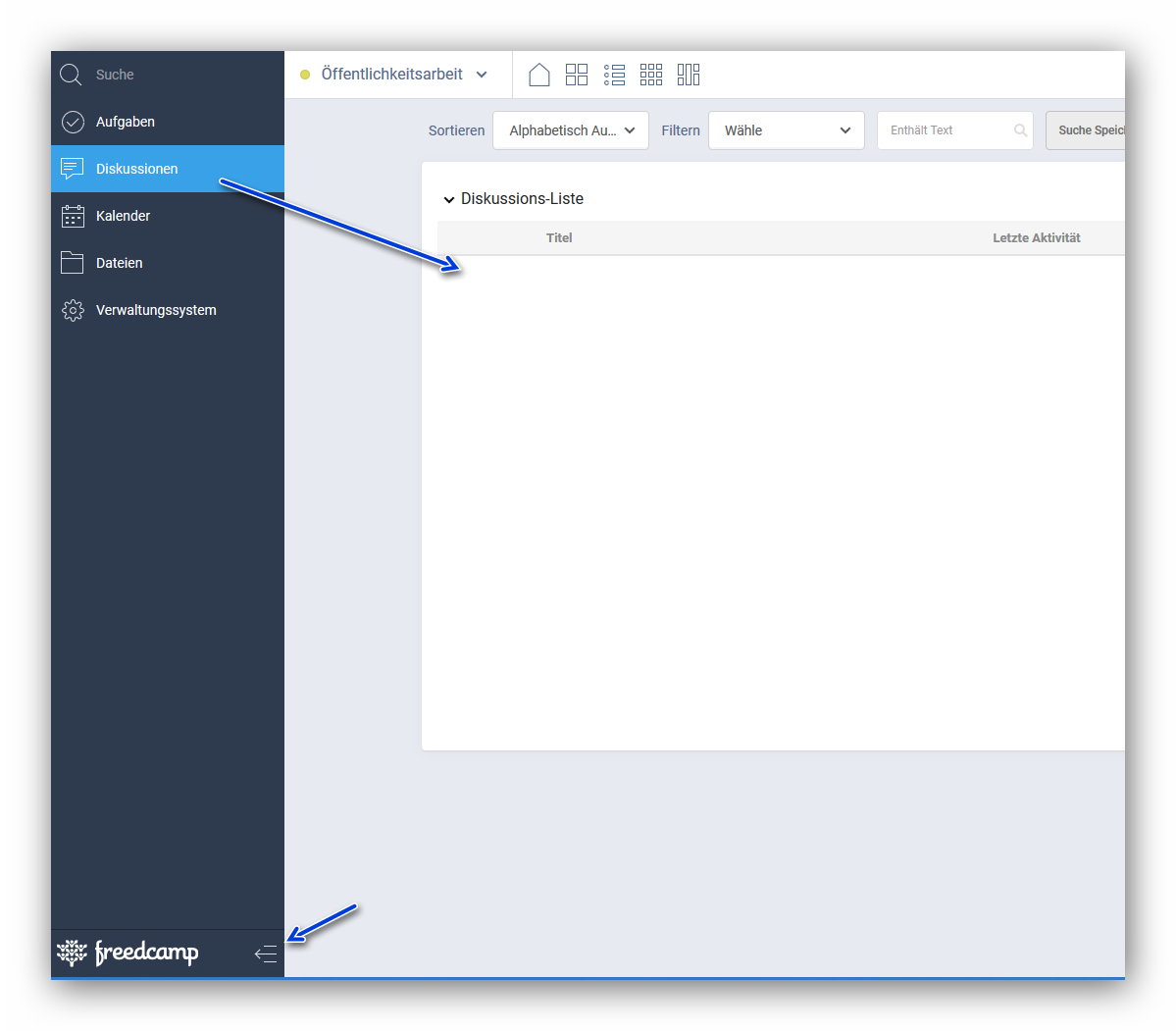Open Verwaltungssystem settings in the sidebar
Image resolution: width=1176 pixels, height=1031 pixels.
[x=155, y=310]
